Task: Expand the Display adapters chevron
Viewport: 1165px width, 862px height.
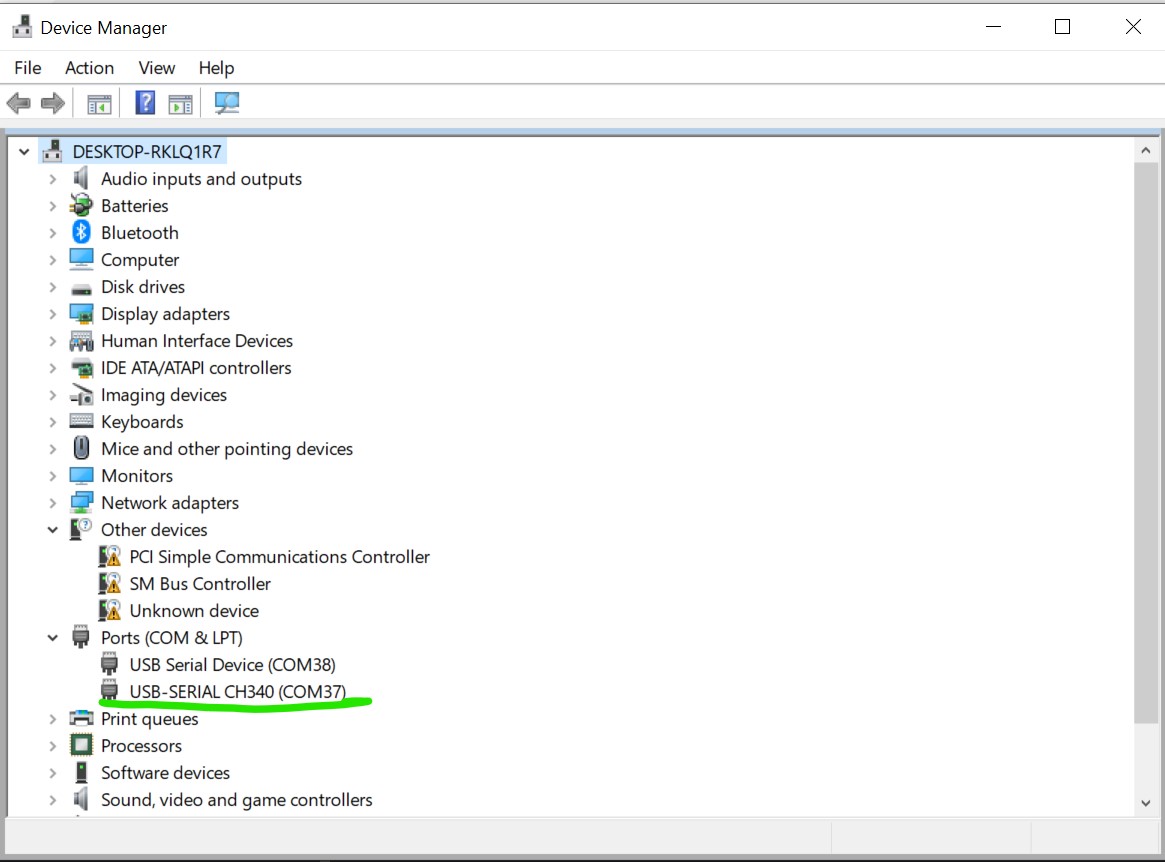Action: pos(53,314)
